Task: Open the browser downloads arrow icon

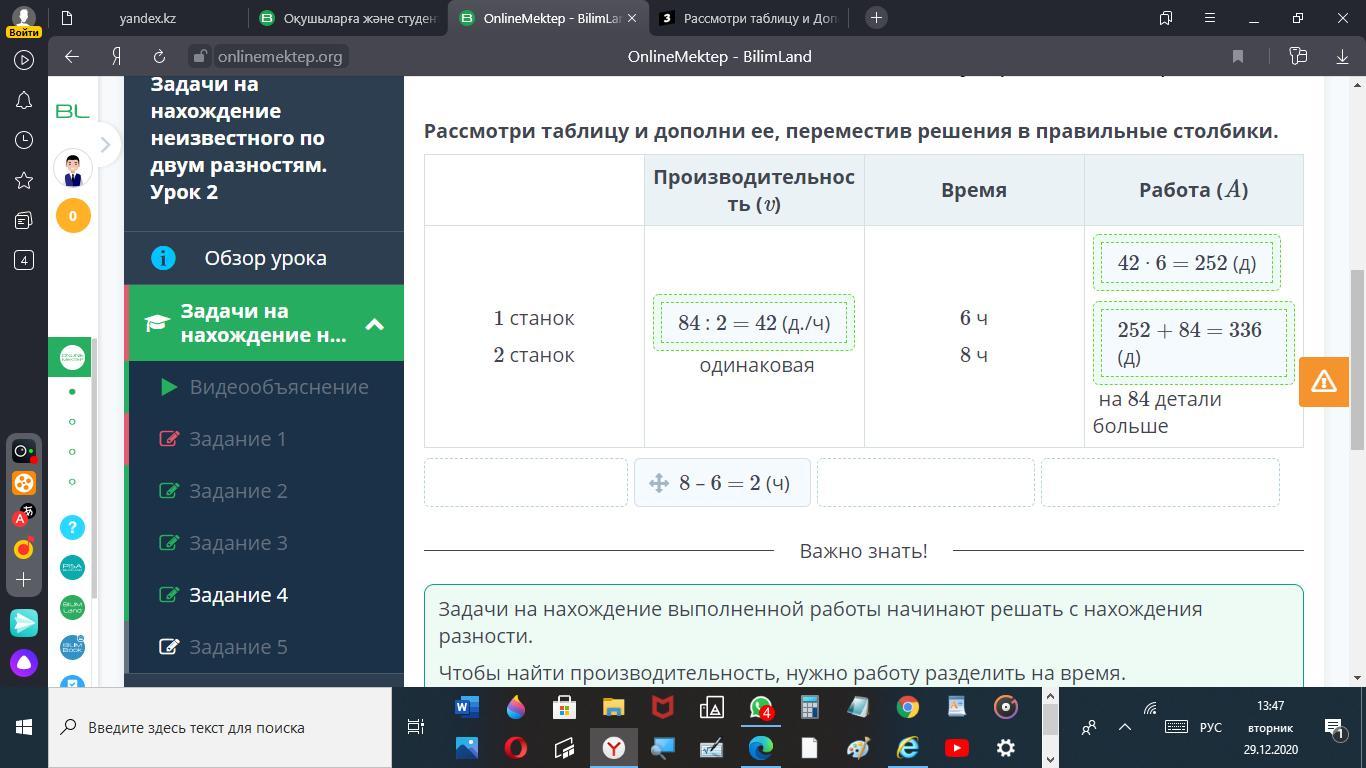Action: (1342, 56)
